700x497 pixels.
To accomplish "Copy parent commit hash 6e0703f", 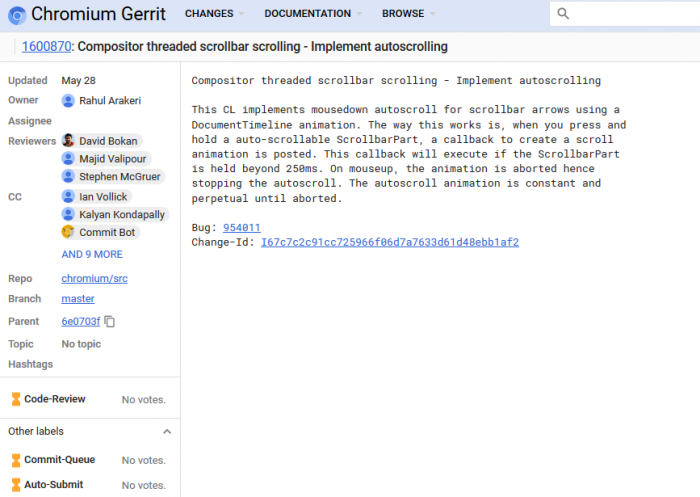I will pos(110,322).
